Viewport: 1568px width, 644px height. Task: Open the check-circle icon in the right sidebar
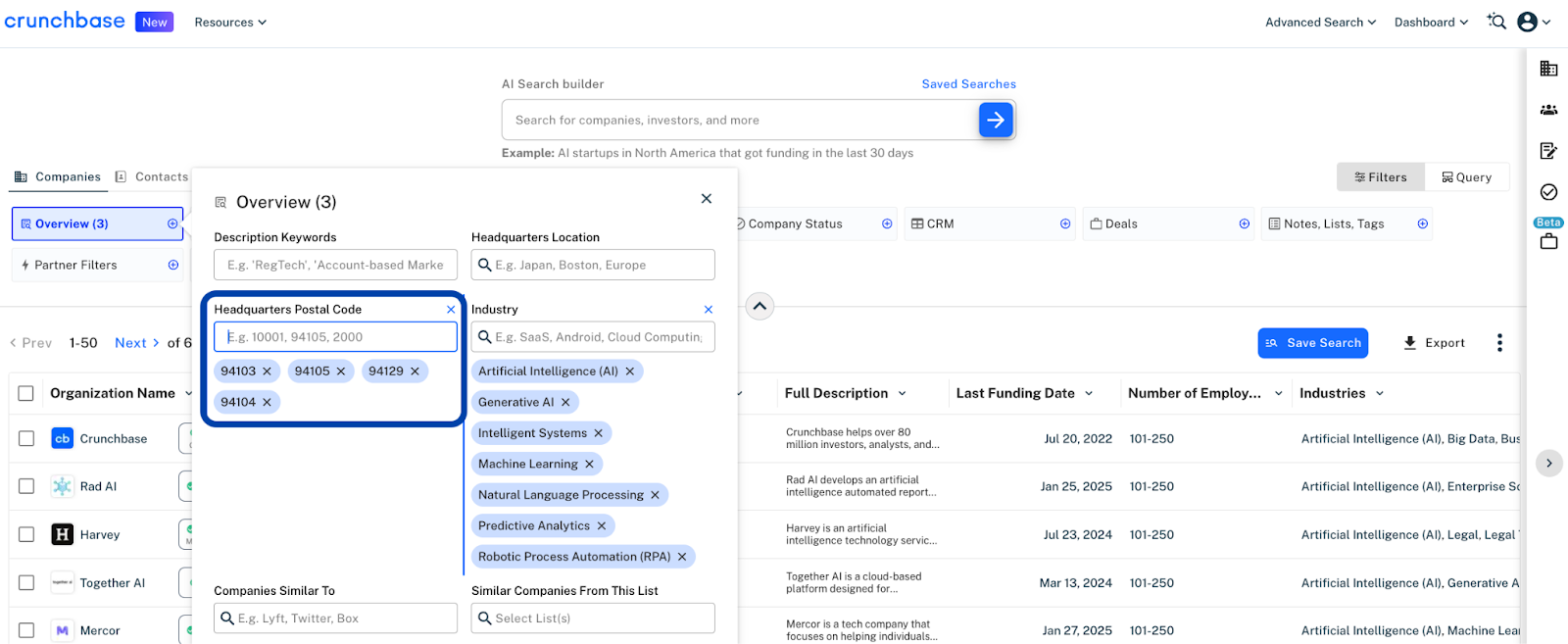pyautogui.click(x=1548, y=192)
